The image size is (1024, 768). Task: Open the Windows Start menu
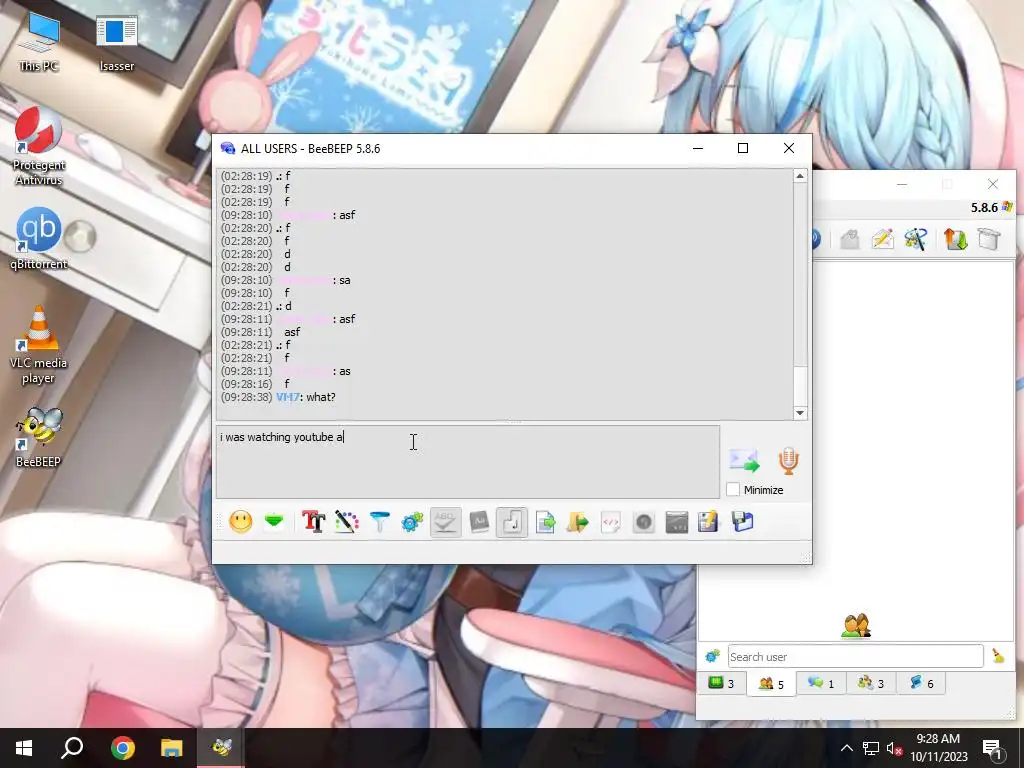click(x=24, y=748)
